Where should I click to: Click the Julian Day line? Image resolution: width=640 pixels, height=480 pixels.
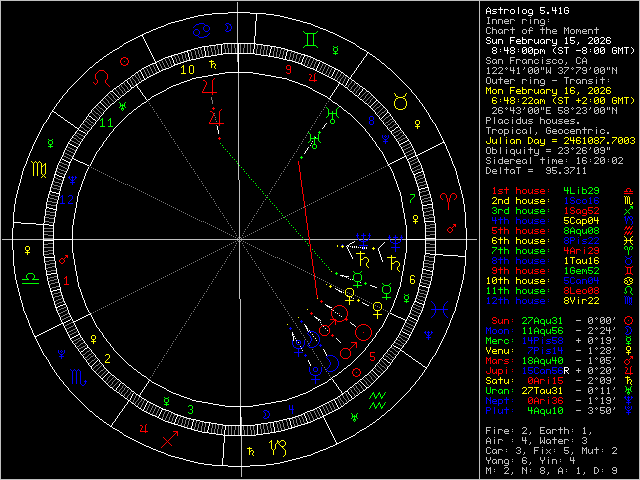click(x=558, y=142)
